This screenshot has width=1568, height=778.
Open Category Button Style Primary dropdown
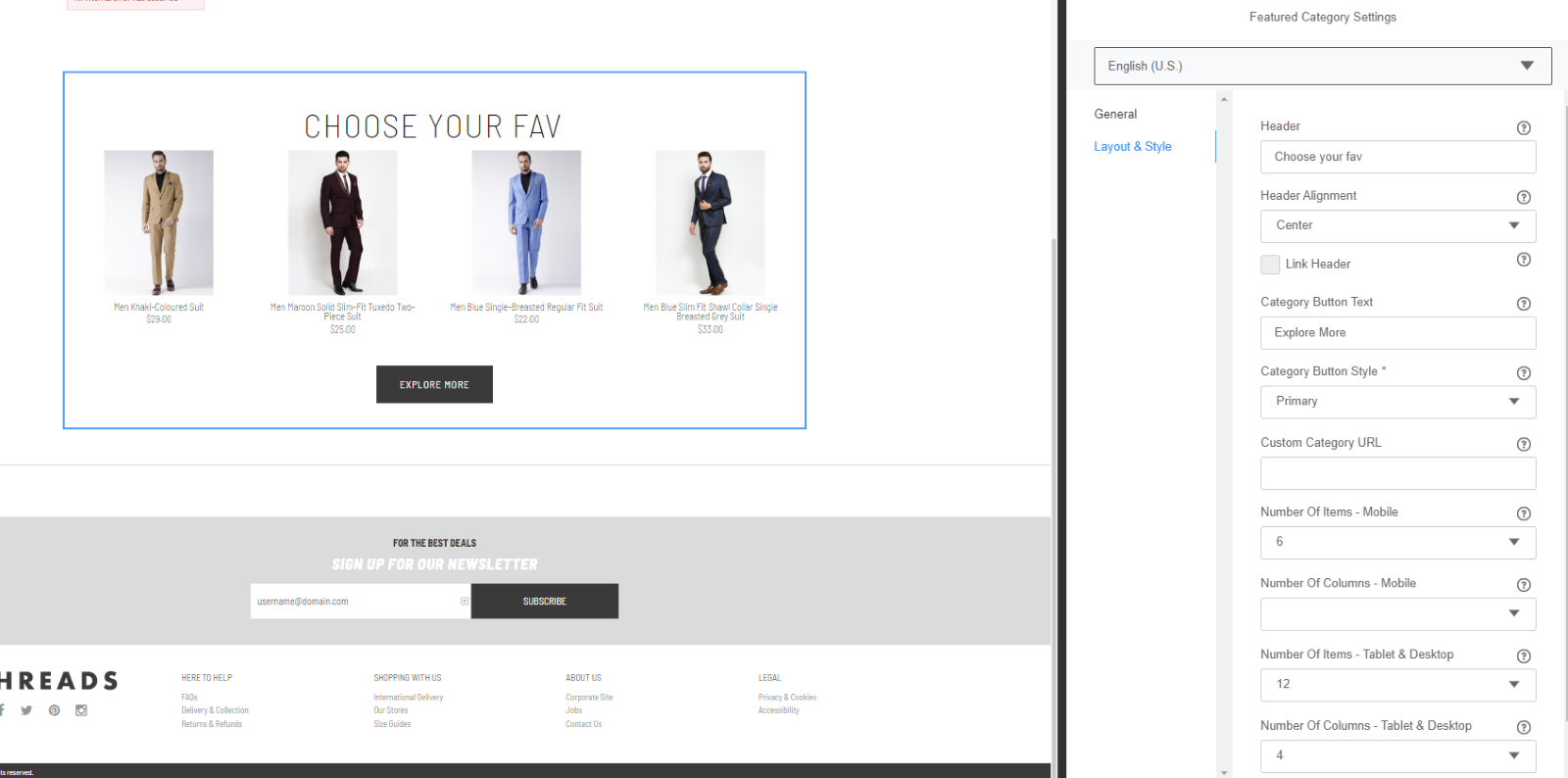pyautogui.click(x=1397, y=402)
